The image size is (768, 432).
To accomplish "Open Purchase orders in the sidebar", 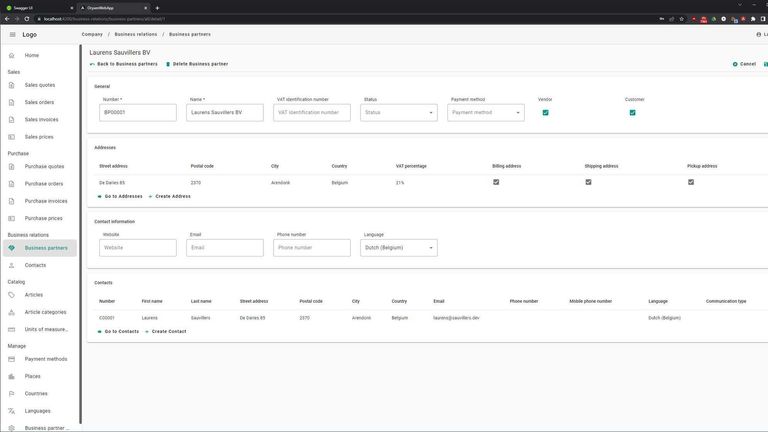I will [x=43, y=184].
